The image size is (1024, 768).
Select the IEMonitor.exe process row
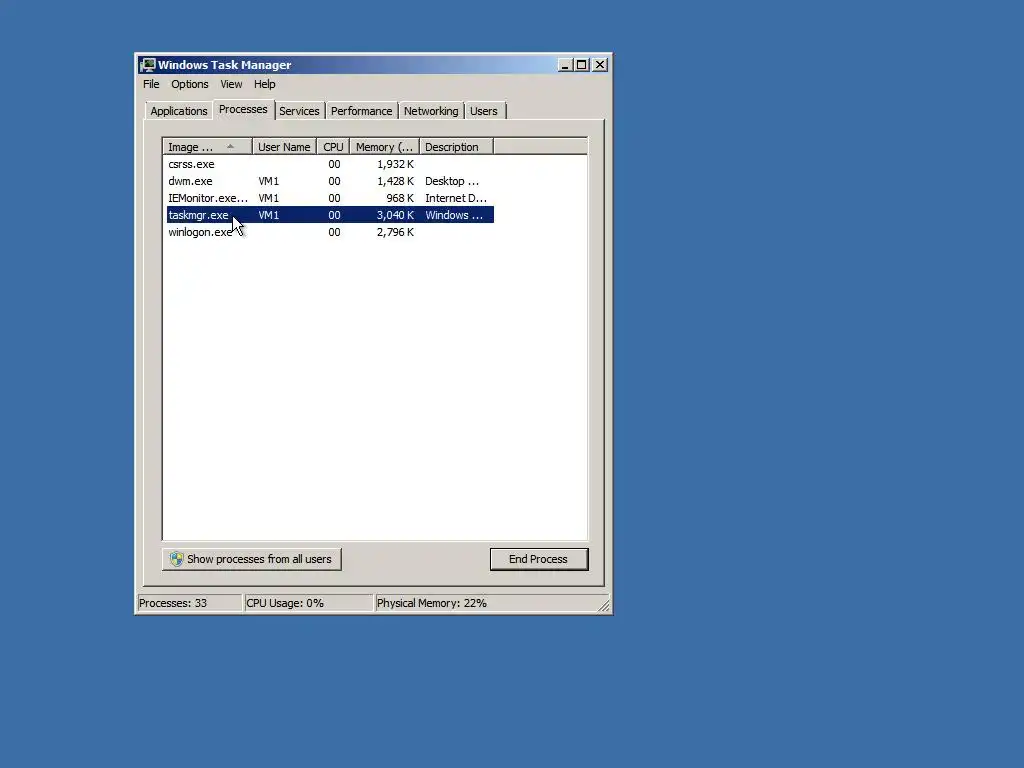coord(330,198)
